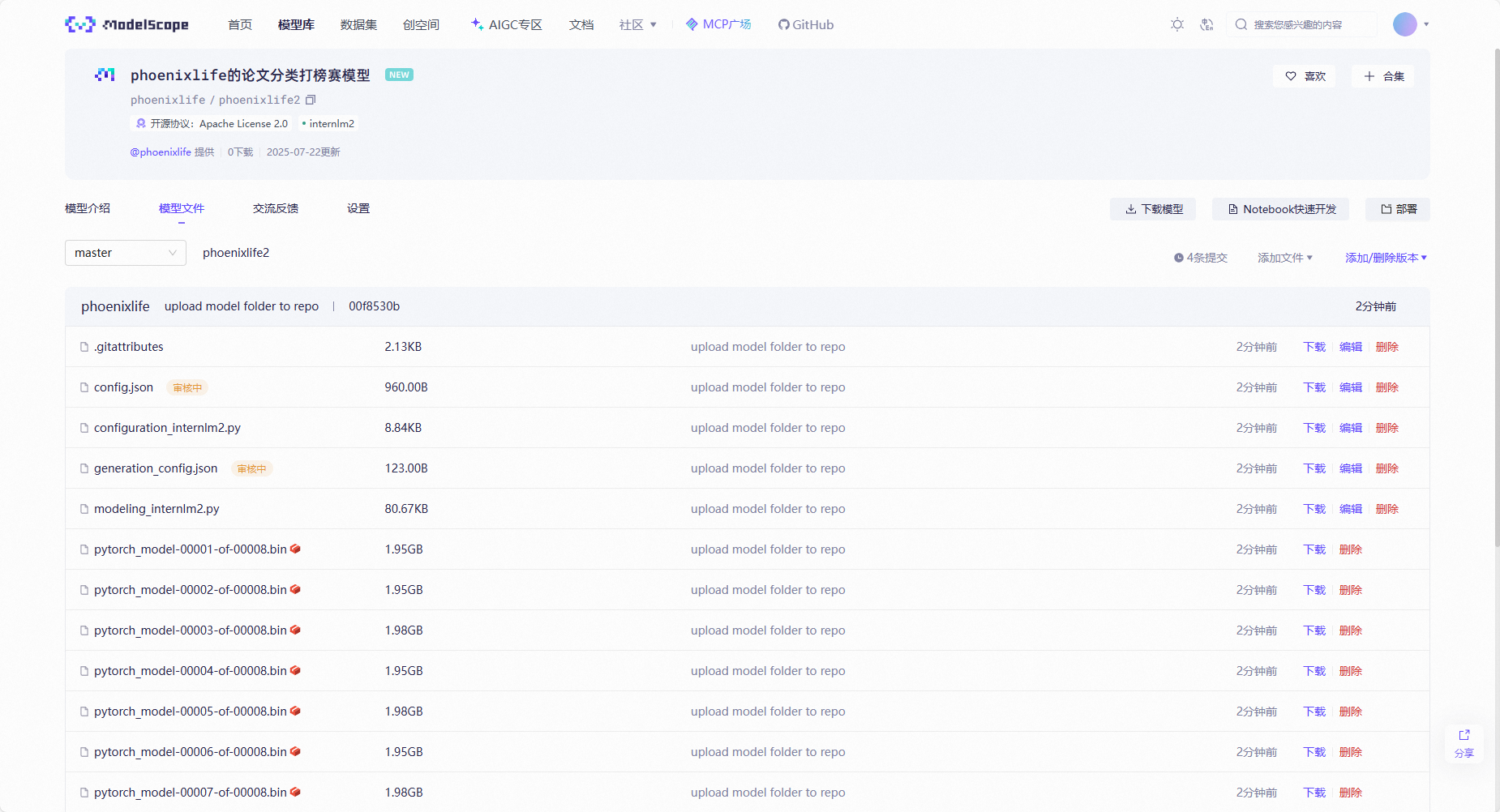Click the GitHub link in navbar

(x=806, y=24)
